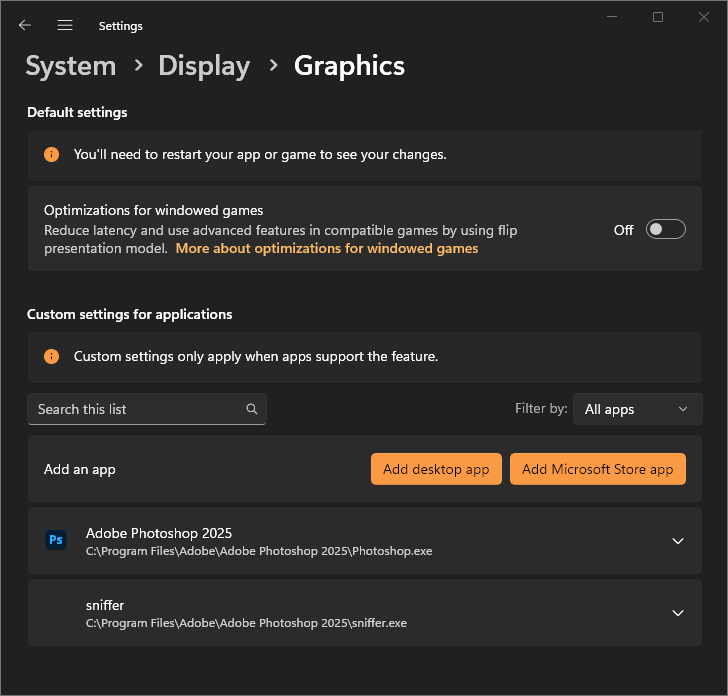Screen dimensions: 728x696
Task: Expand the Adobe Photoshop 2025 entry
Action: 677,541
